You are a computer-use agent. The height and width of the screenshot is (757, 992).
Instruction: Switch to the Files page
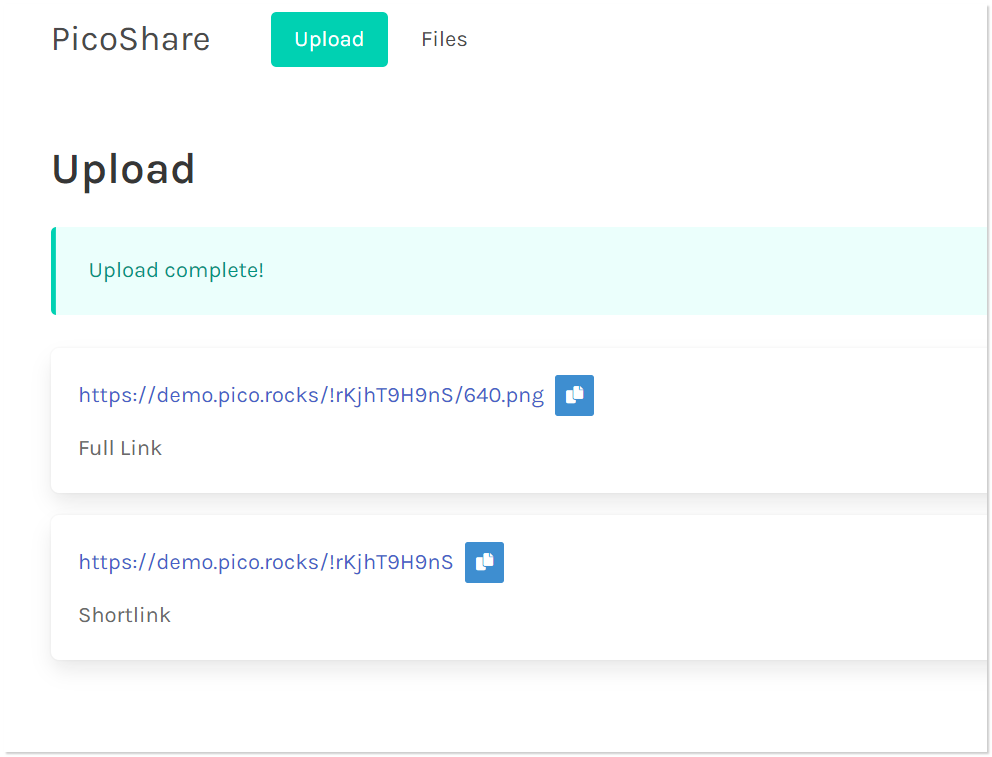[x=444, y=40]
